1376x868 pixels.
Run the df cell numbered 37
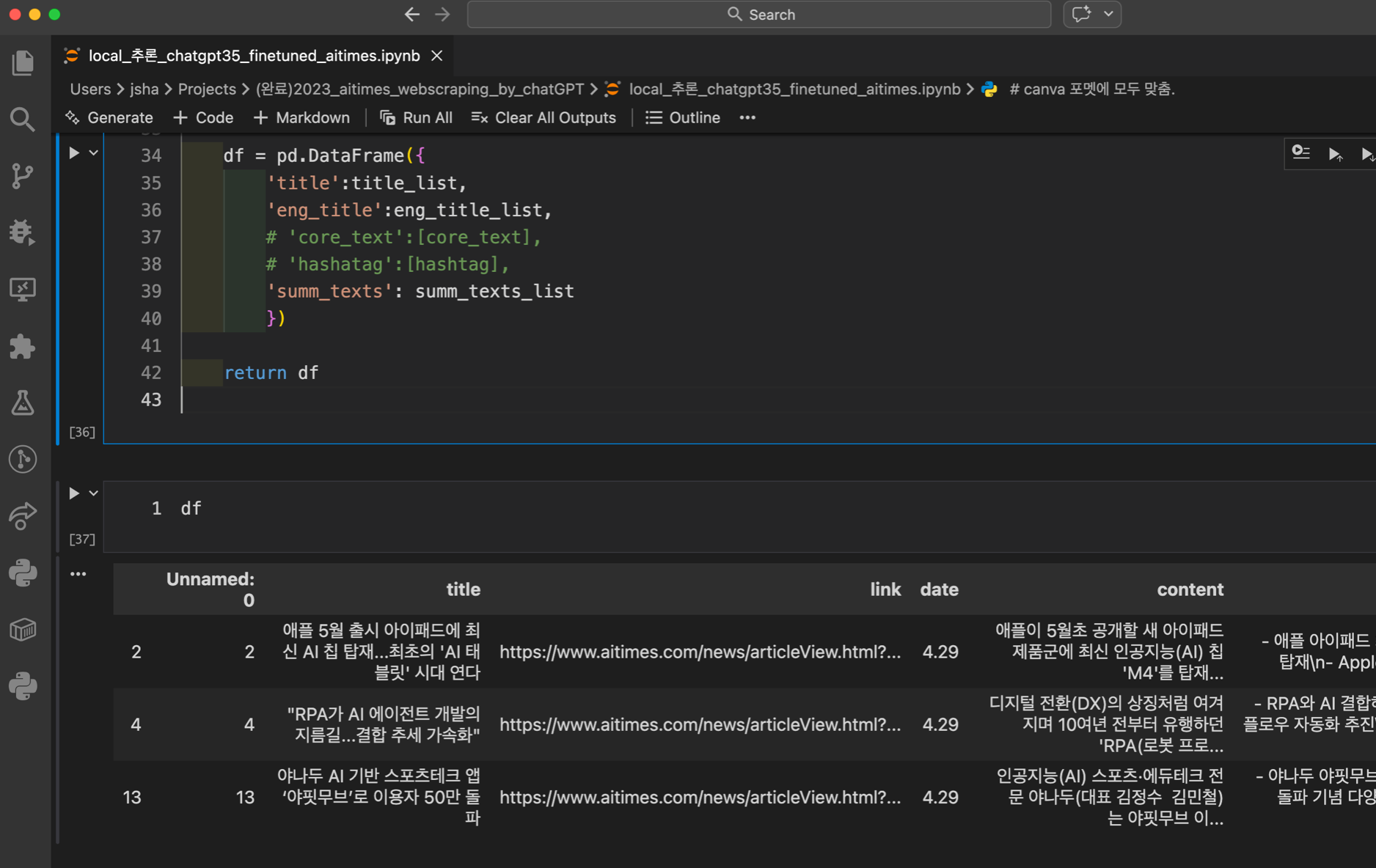pos(74,493)
